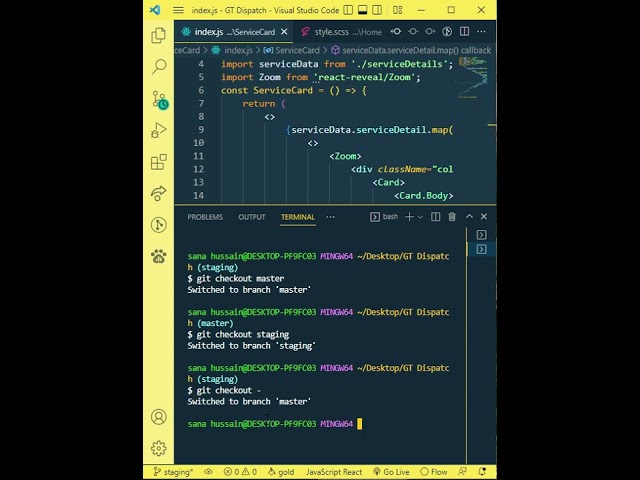640x480 pixels.
Task: Click the staging* branch in status bar
Action: click(173, 472)
